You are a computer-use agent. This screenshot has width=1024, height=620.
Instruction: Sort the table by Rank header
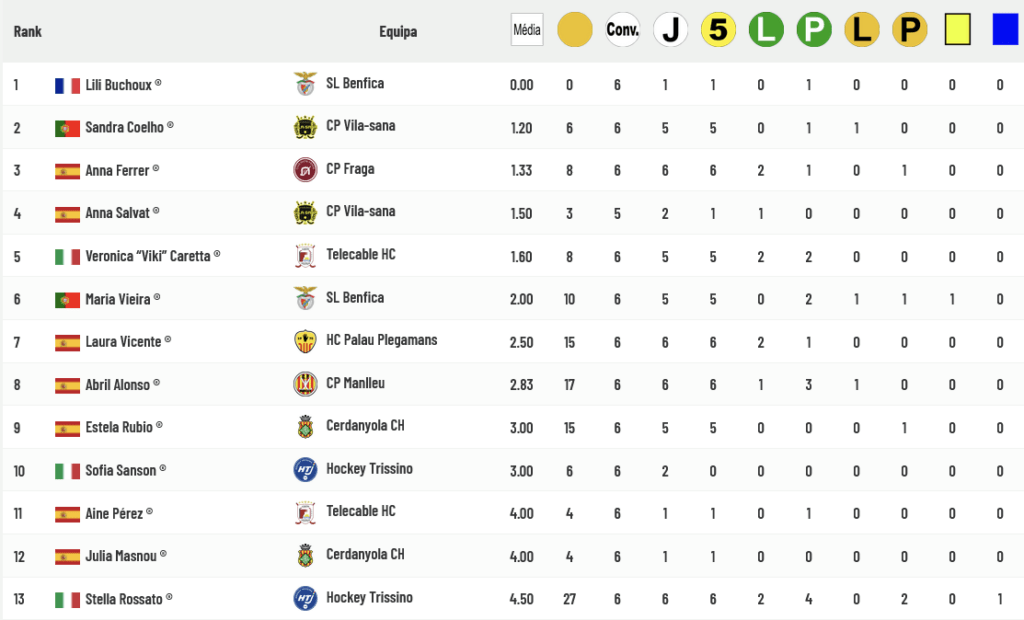pos(28,32)
